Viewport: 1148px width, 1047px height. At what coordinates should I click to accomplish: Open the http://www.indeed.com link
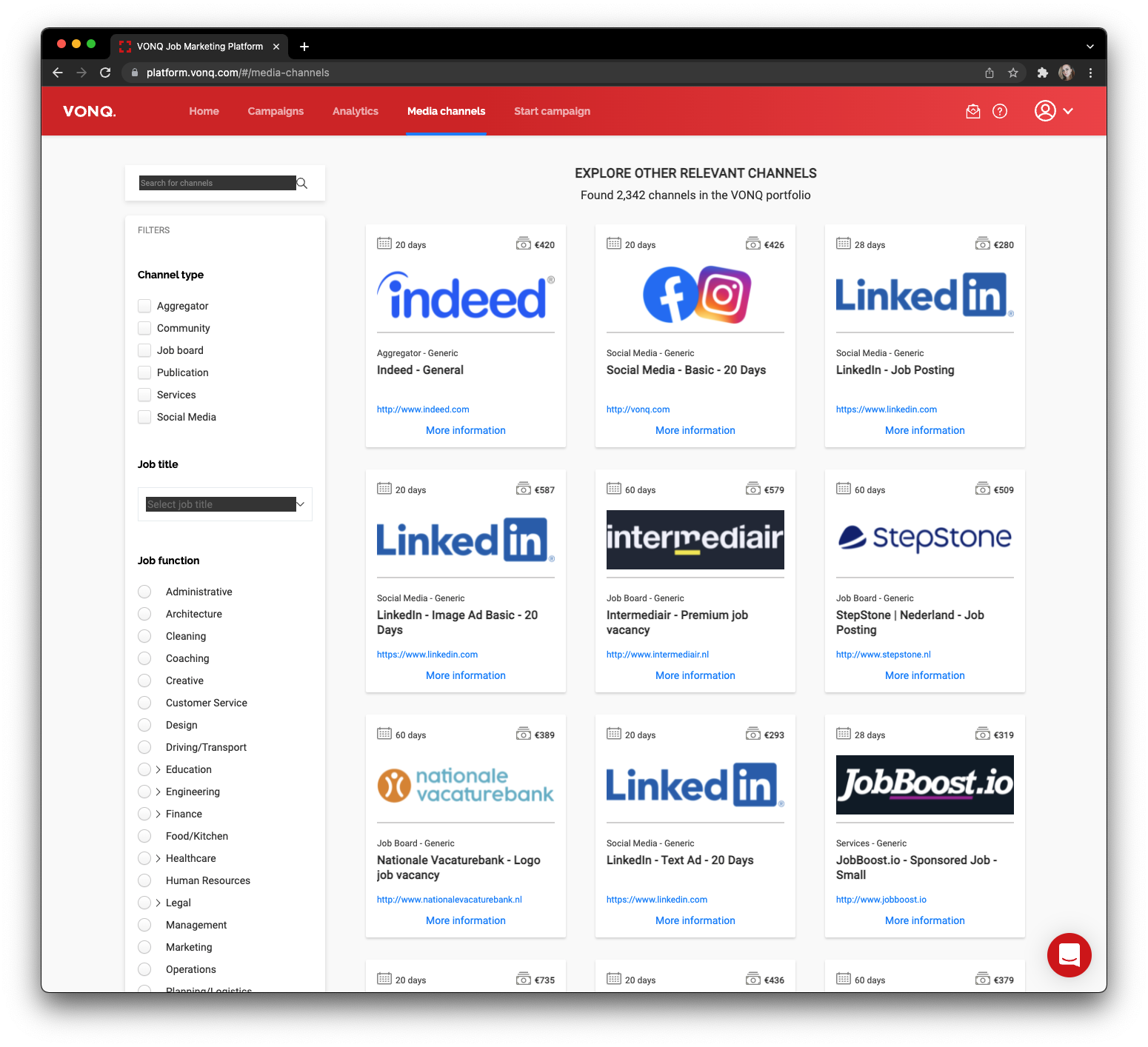tap(423, 409)
